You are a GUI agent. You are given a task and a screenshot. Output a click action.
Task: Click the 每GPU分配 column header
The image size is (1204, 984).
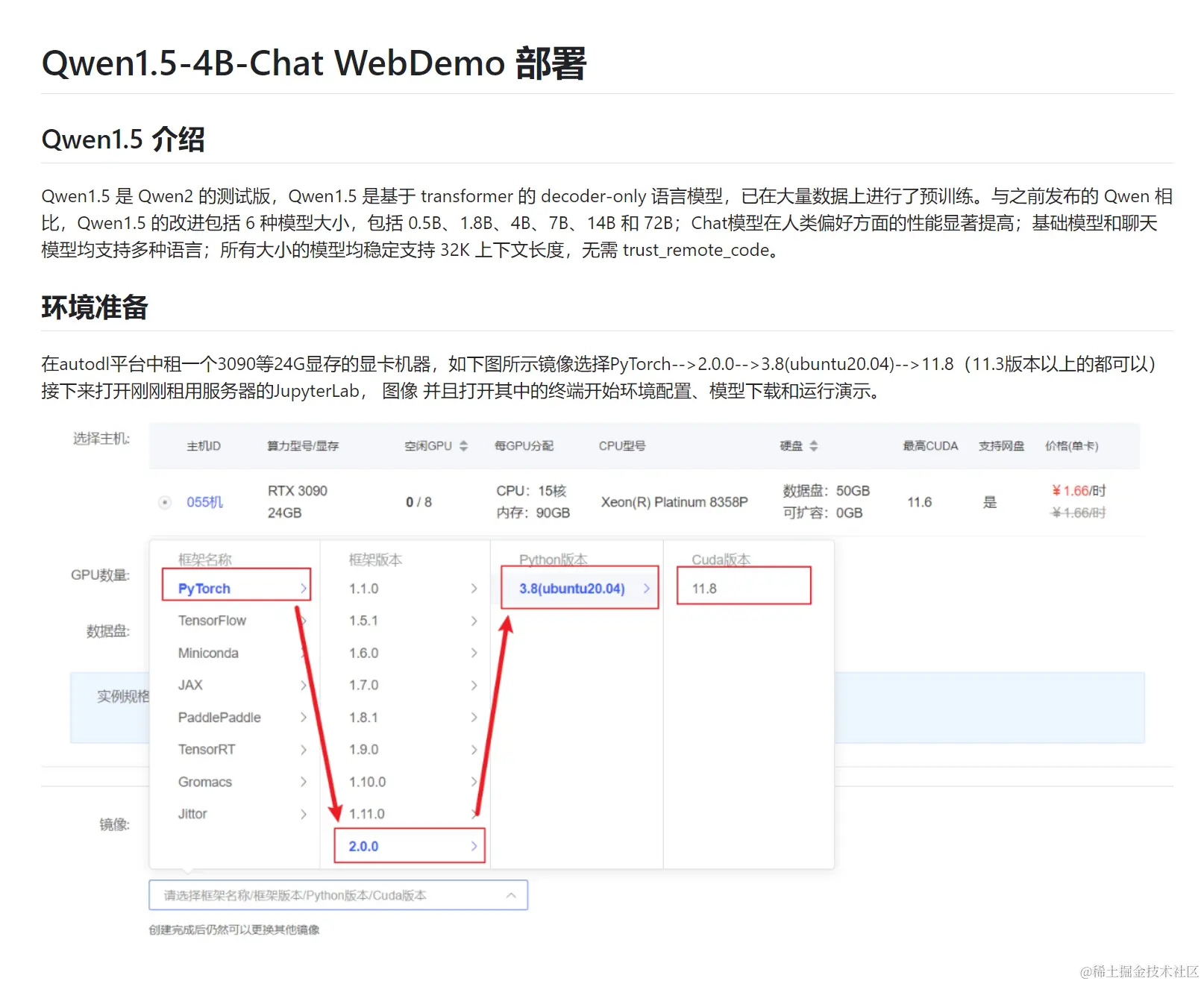tap(524, 445)
